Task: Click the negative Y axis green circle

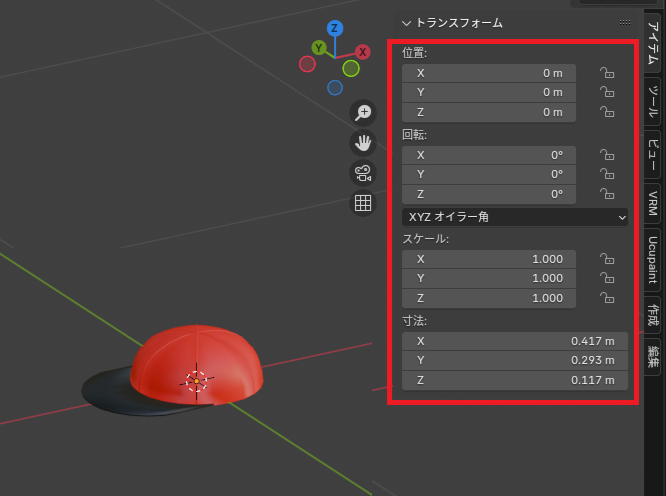Action: [351, 68]
